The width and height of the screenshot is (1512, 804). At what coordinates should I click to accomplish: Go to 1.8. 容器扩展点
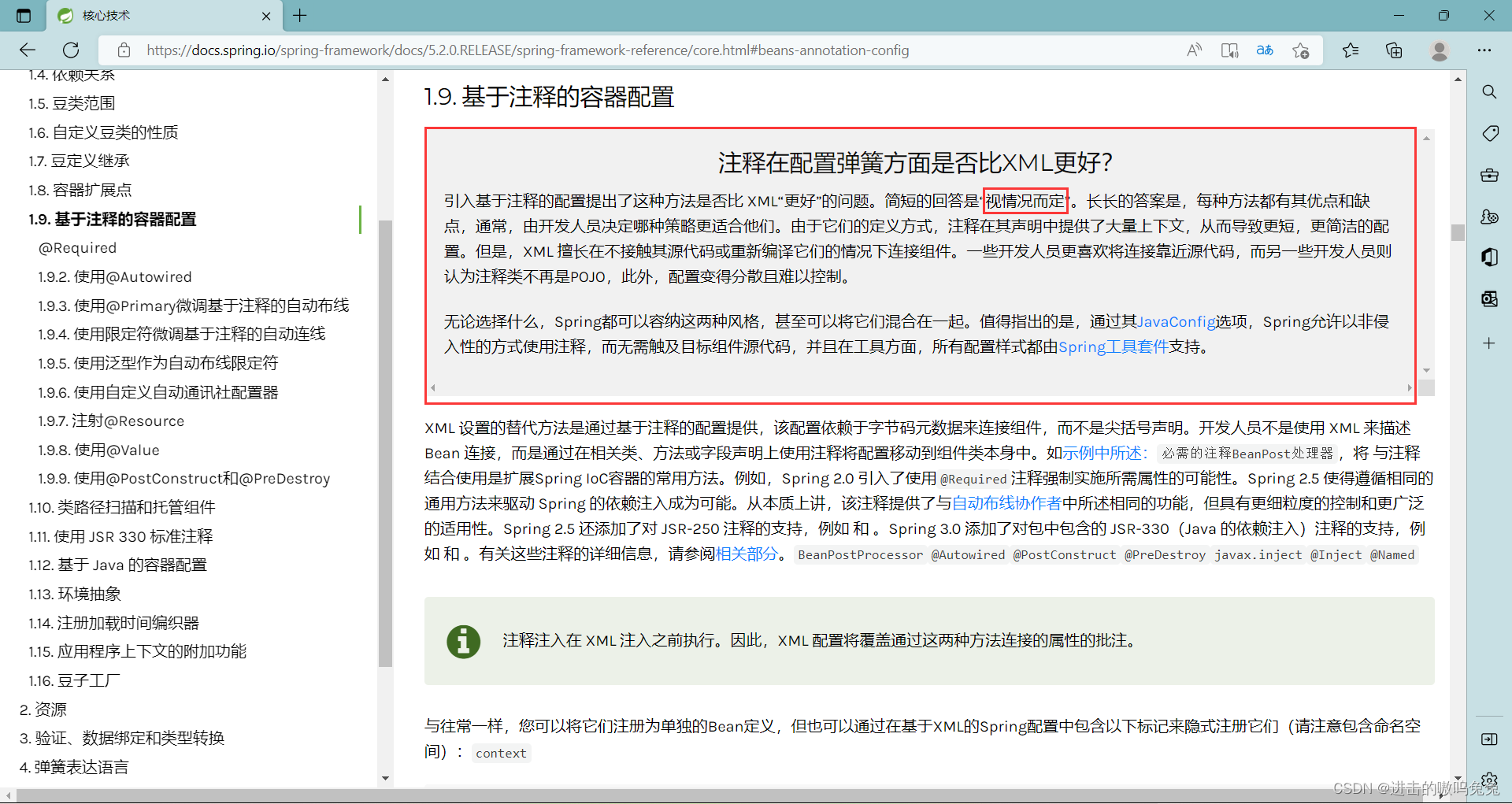80,190
